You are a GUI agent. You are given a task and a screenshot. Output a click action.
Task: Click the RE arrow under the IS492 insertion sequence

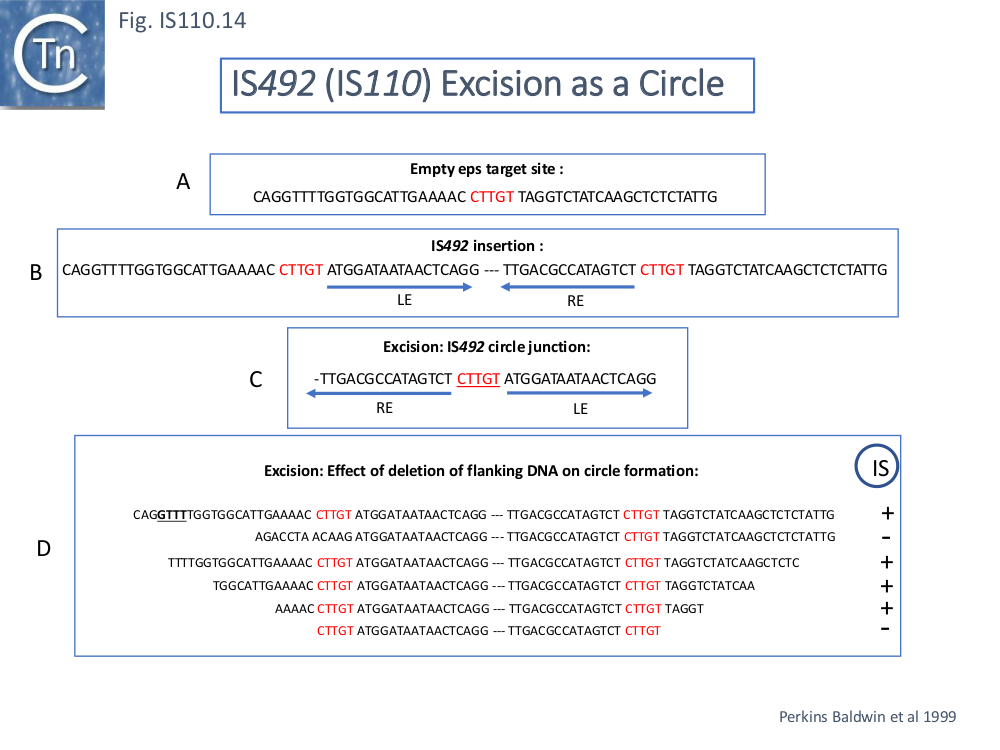(x=568, y=287)
